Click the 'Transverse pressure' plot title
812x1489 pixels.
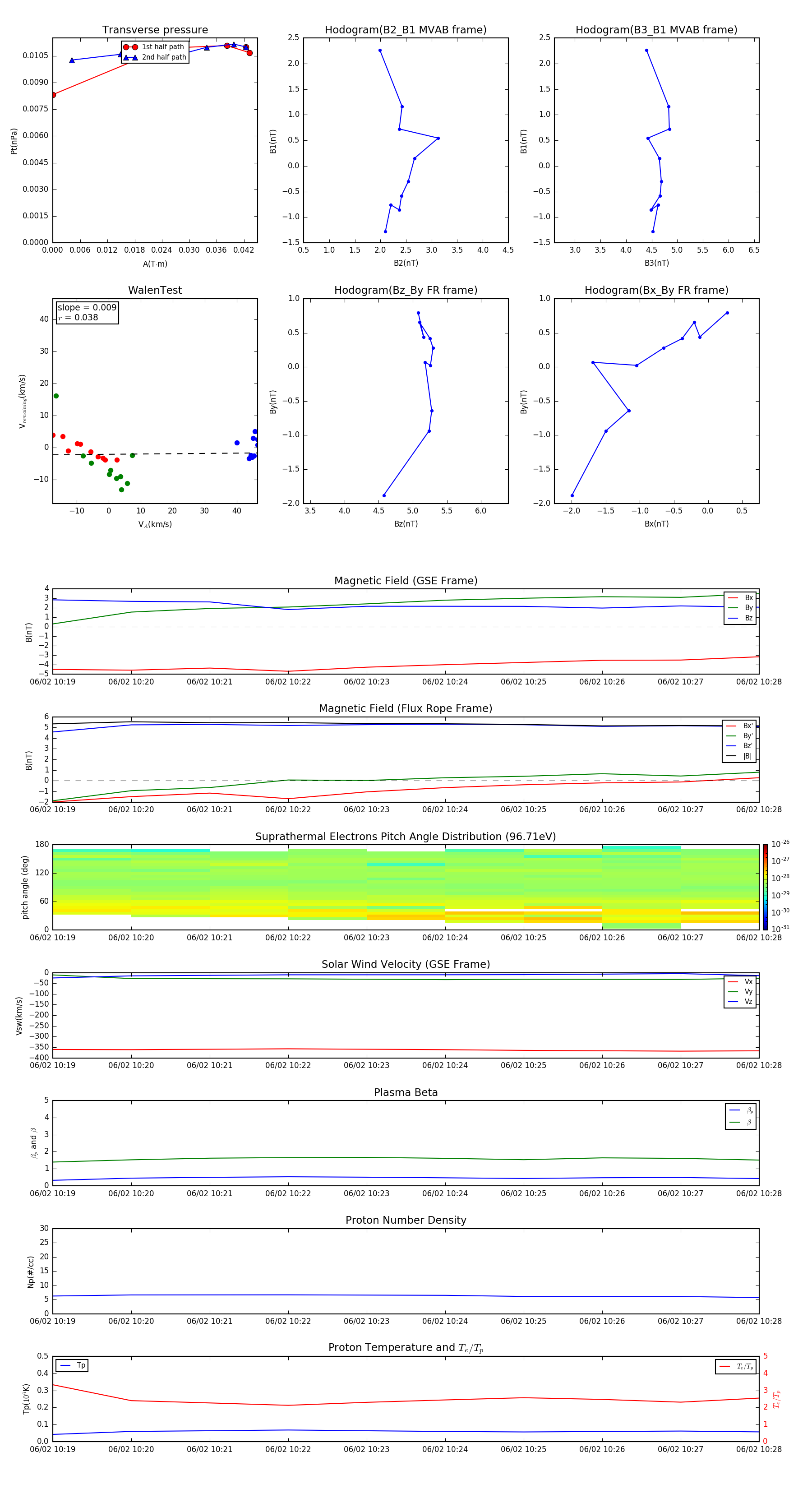pos(155,30)
